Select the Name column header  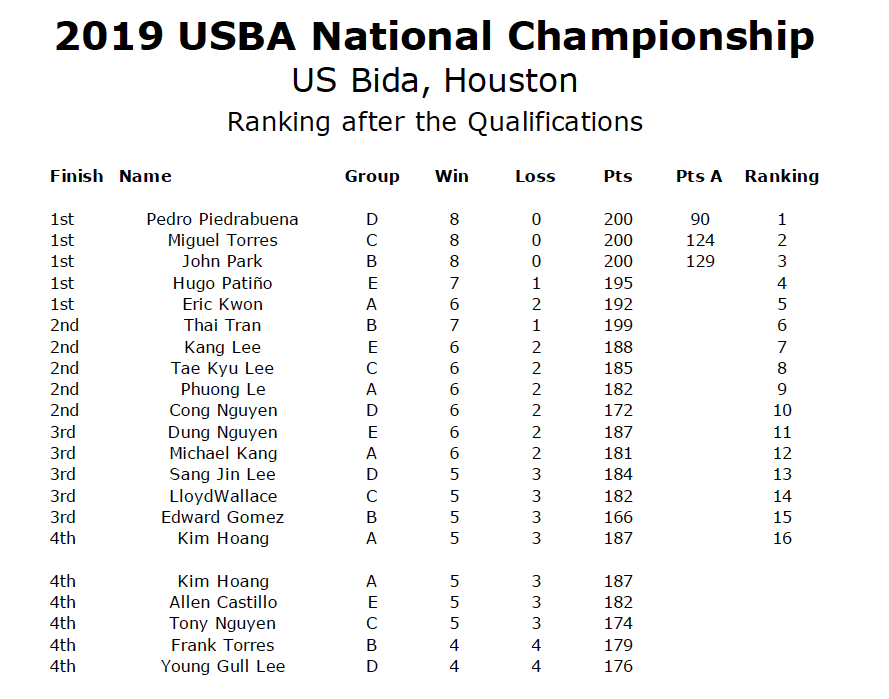pyautogui.click(x=145, y=176)
